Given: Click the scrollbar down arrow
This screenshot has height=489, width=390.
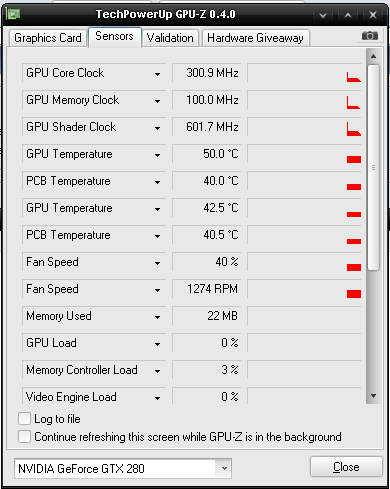Looking at the screenshot, I should coord(373,396).
